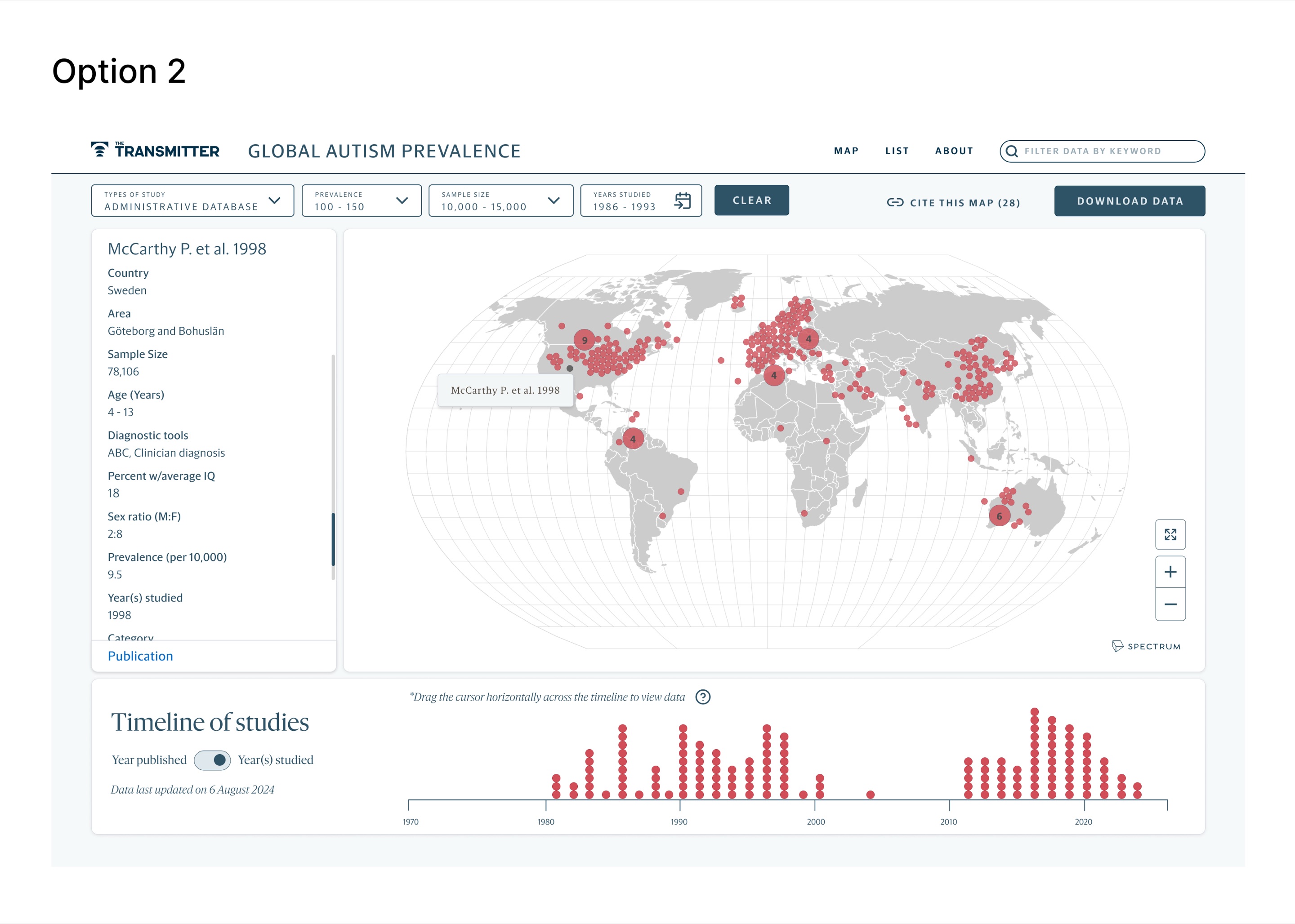
Task: Click the sample size value 78,106
Action: click(x=123, y=372)
